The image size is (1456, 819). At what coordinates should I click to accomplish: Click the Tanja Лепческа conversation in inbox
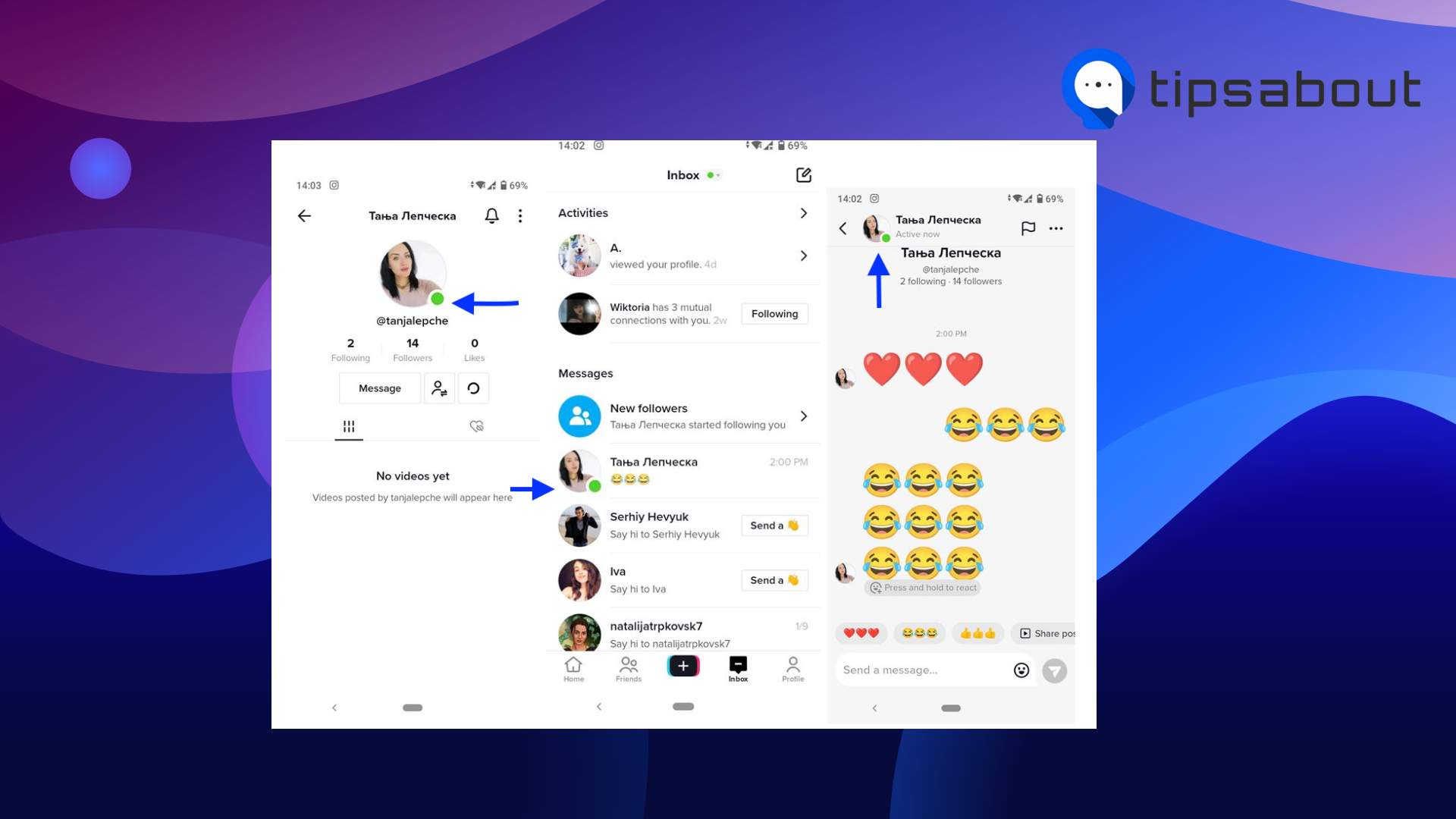click(x=685, y=470)
